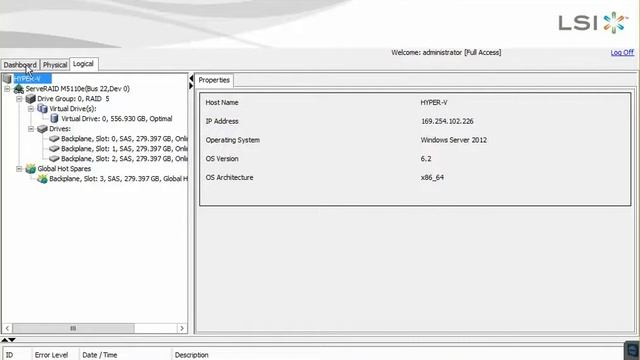
Task: Click the OS Version value 6.2
Action: (426, 159)
